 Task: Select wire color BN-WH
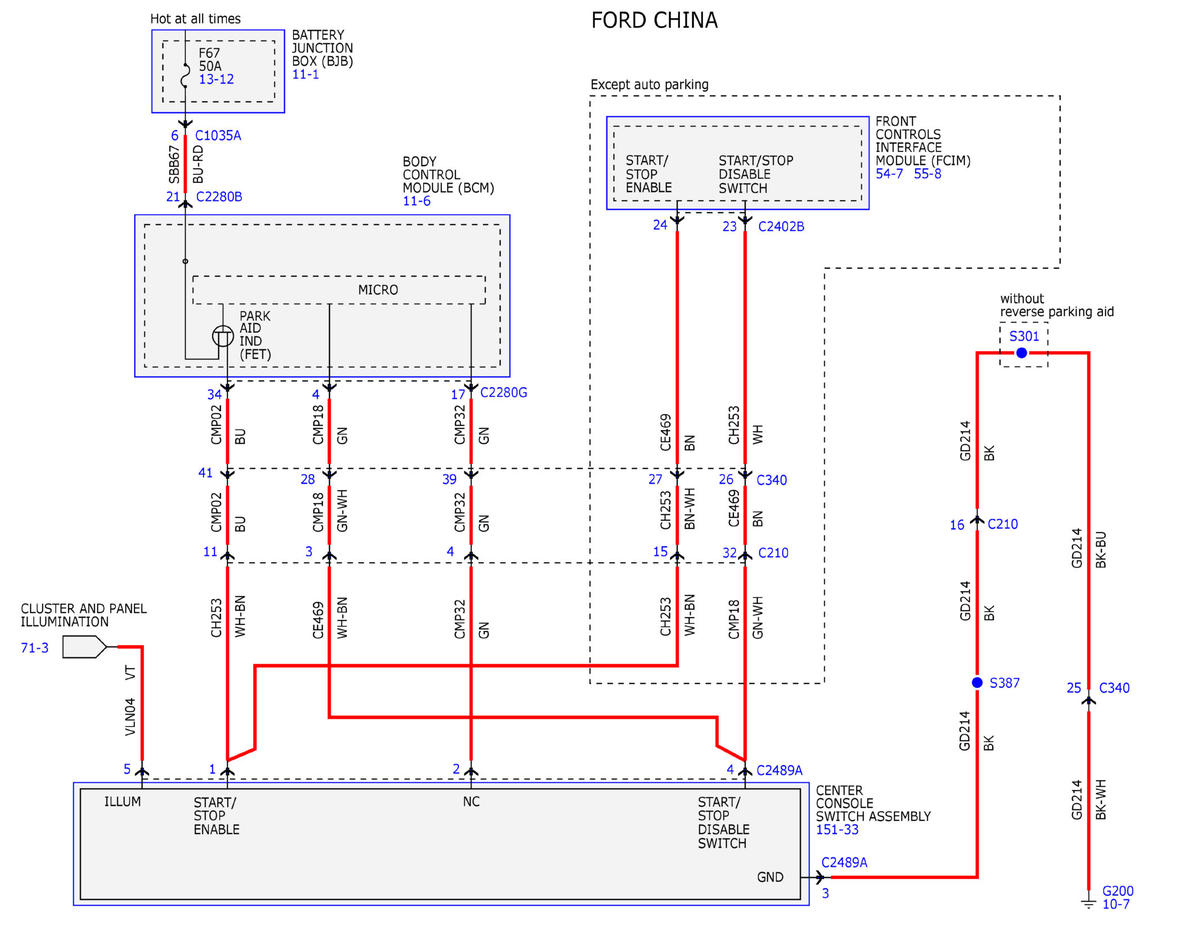coord(691,507)
